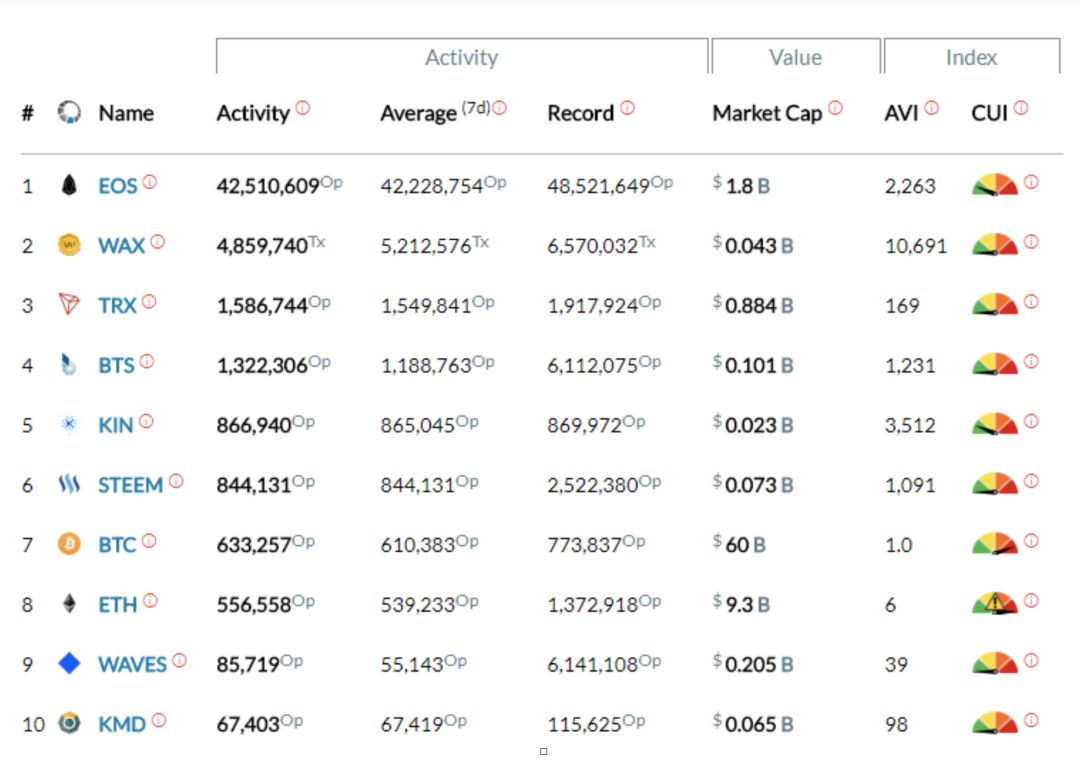This screenshot has height=769, width=1080.
Task: Click the WAX coin logo icon
Action: (x=69, y=245)
